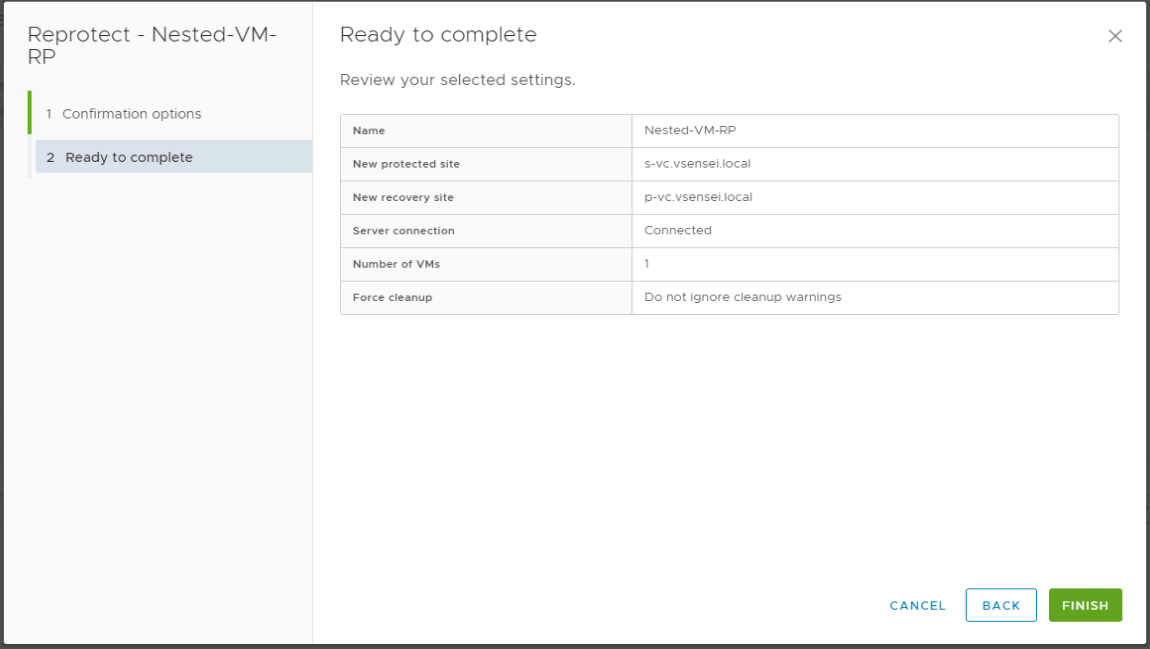Select step 2 Ready to complete
Screen dimensions: 1150x649
(x=129, y=157)
